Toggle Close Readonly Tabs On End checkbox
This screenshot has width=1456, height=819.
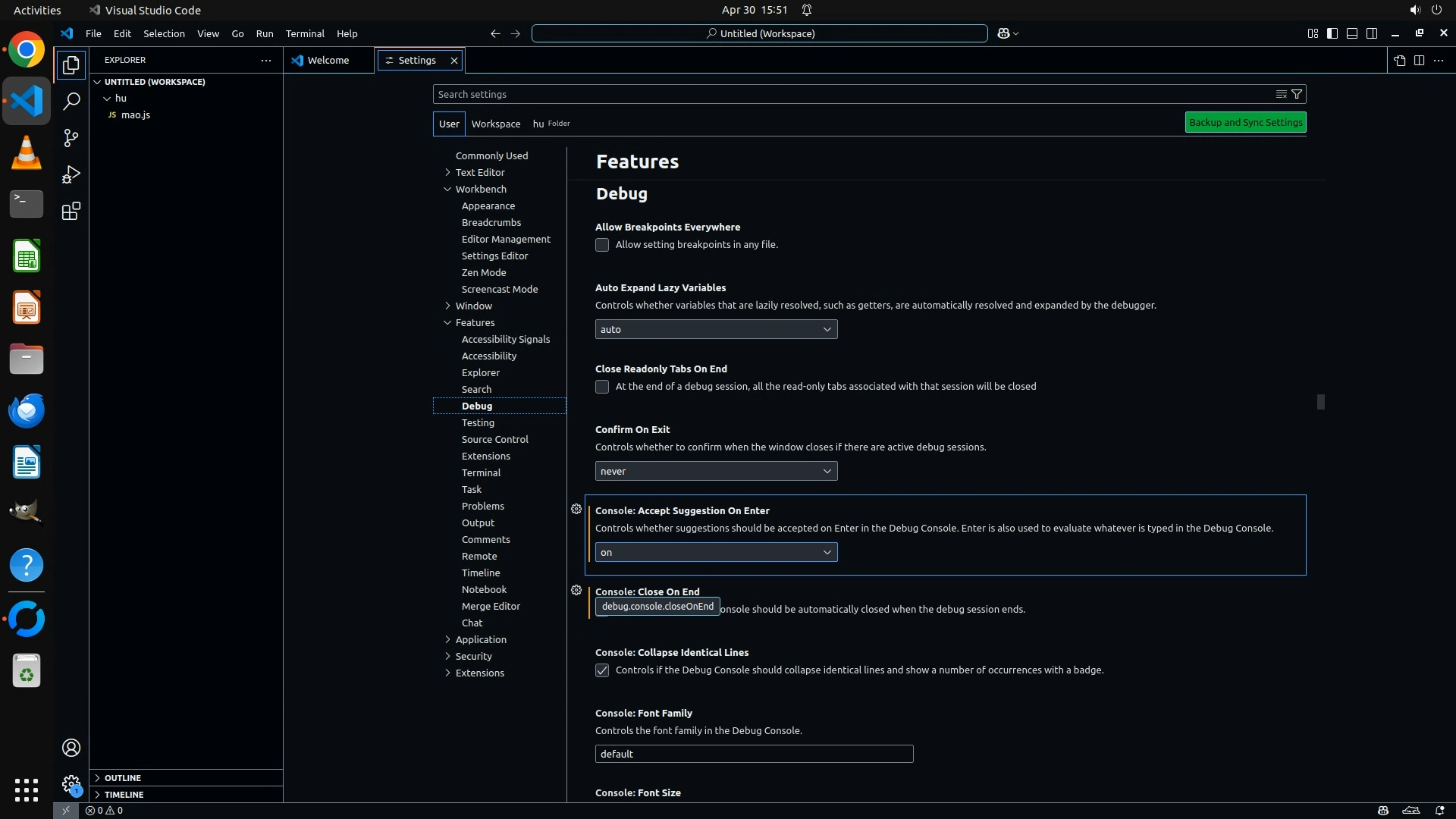point(602,387)
